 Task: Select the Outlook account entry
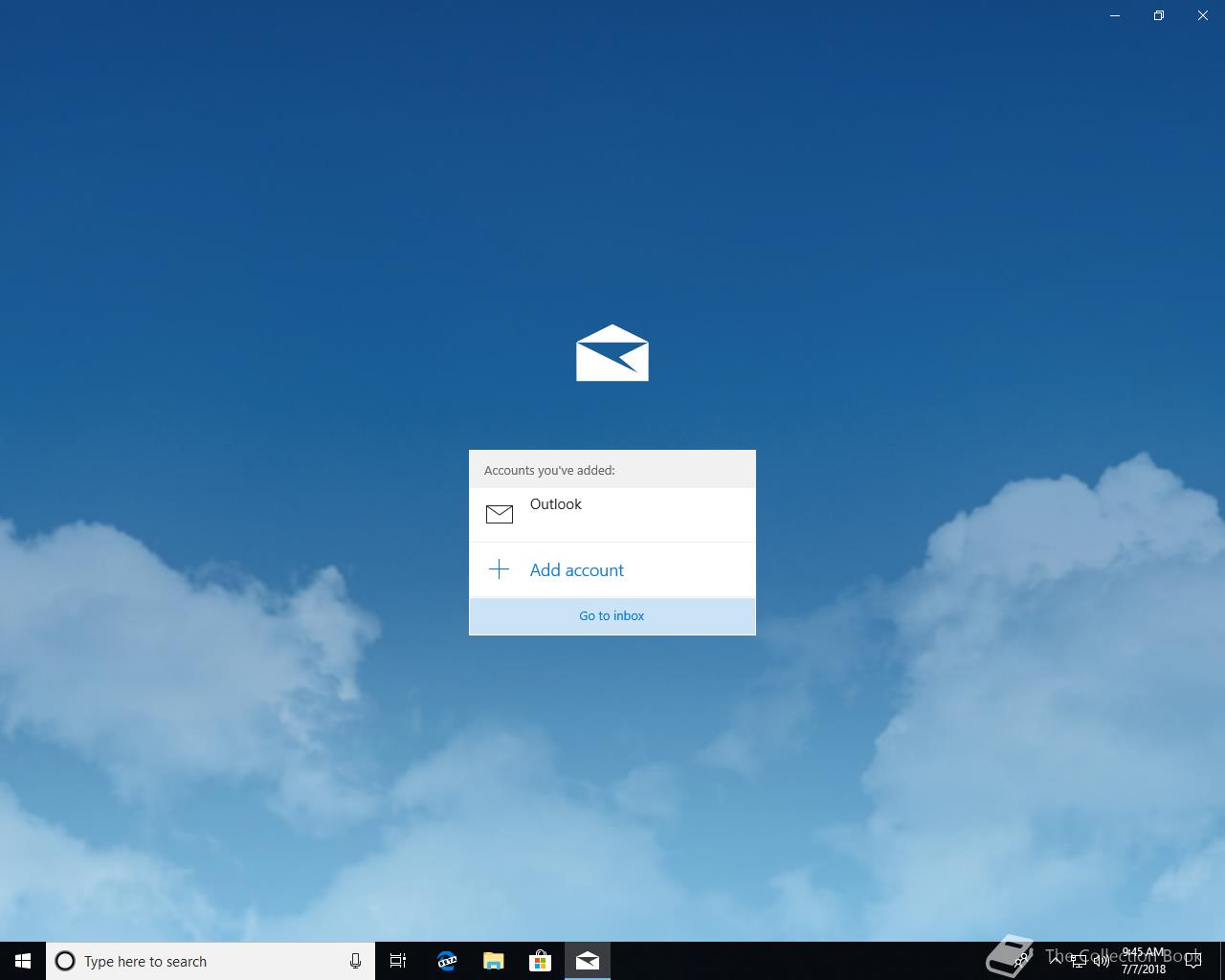[612, 515]
